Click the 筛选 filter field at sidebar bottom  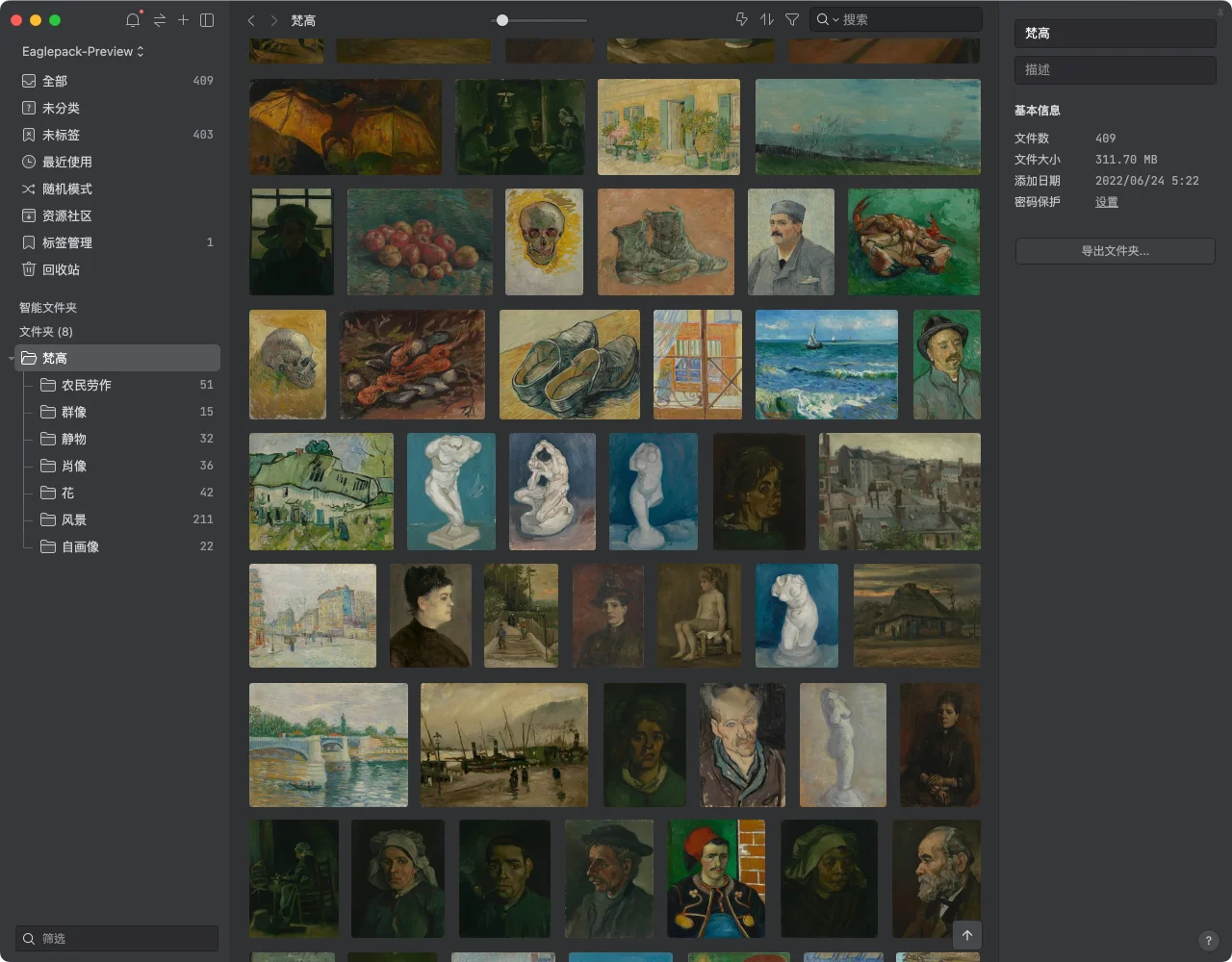tap(116, 938)
